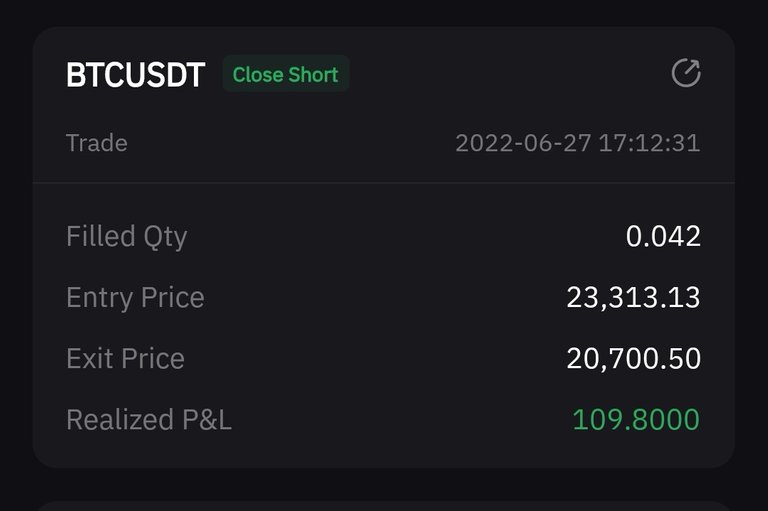Click the exit price value 20,700.50
Viewport: 768px width, 511px height.
click(633, 358)
